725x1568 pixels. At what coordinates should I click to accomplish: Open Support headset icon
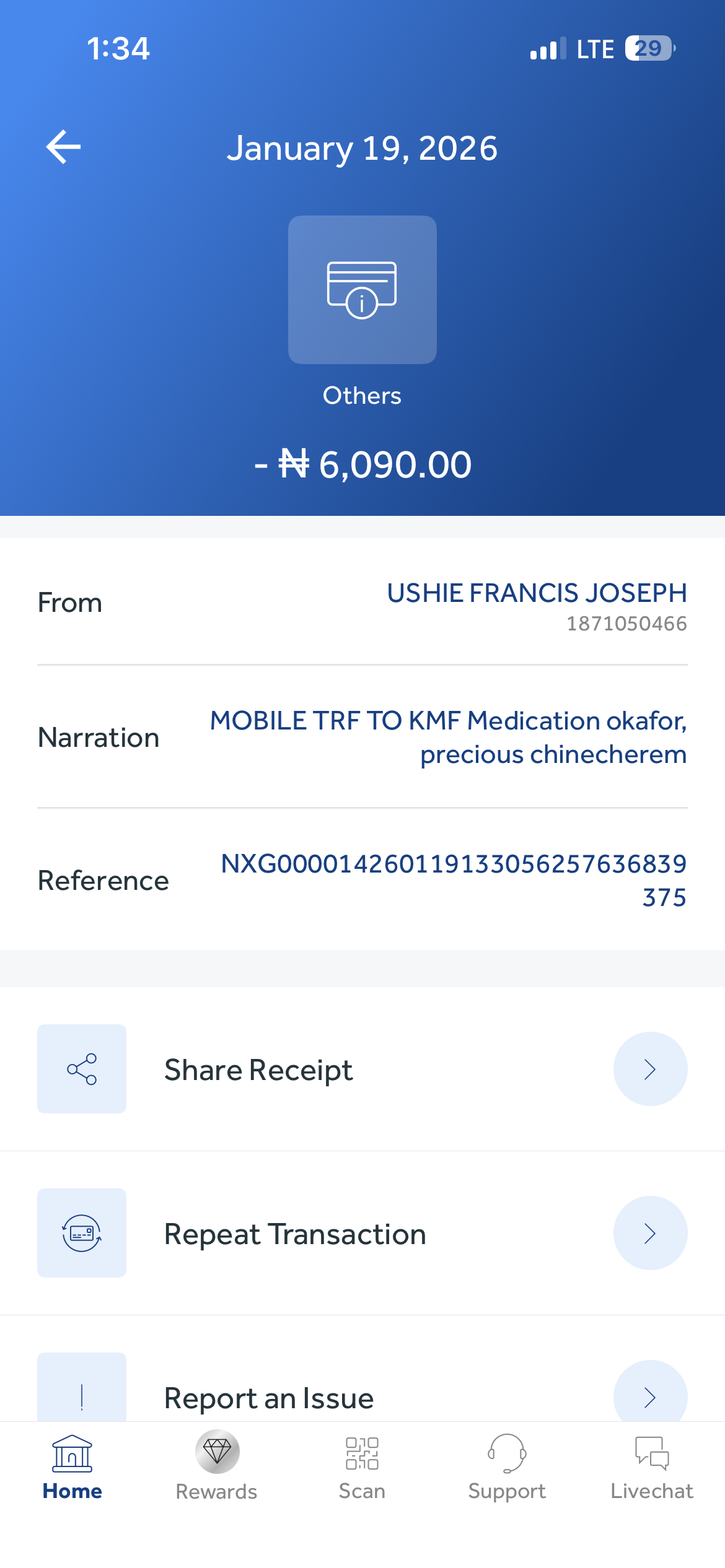[x=507, y=1453]
